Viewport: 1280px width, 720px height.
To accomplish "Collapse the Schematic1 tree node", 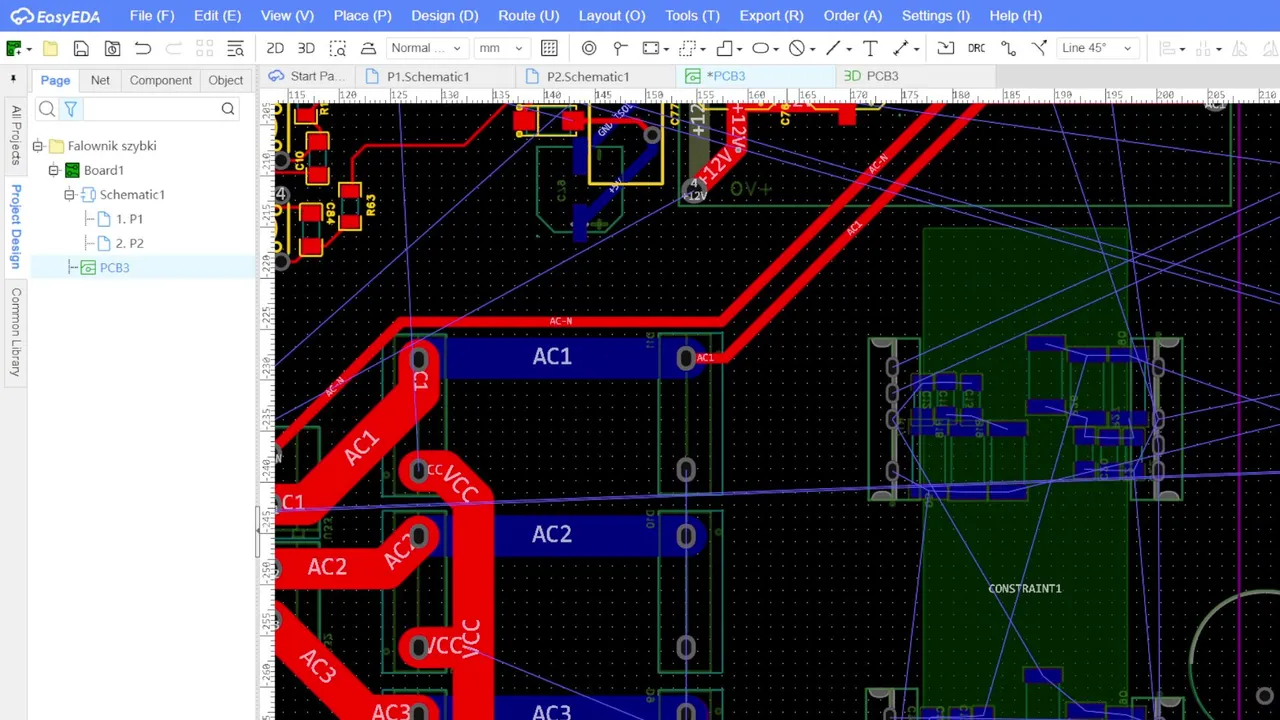I will [x=70, y=194].
